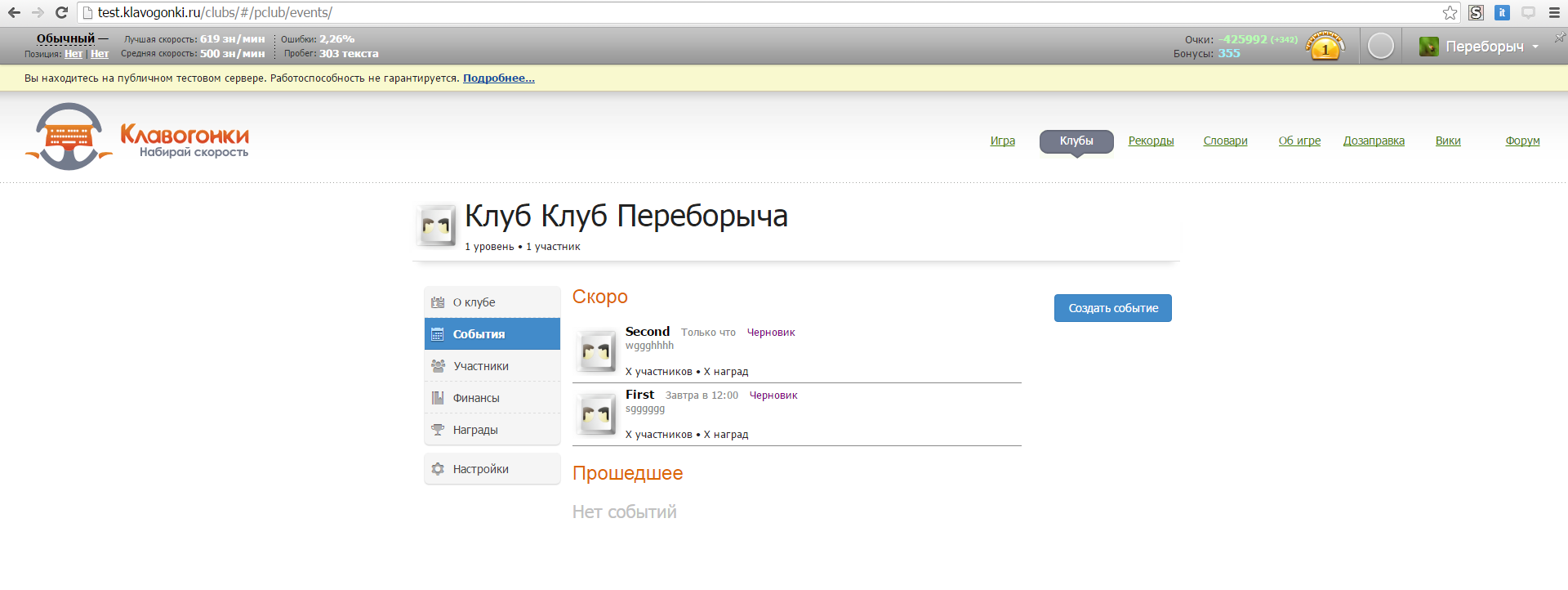Click the gold level 1 badge icon
This screenshot has width=1568, height=590.
click(x=1325, y=47)
